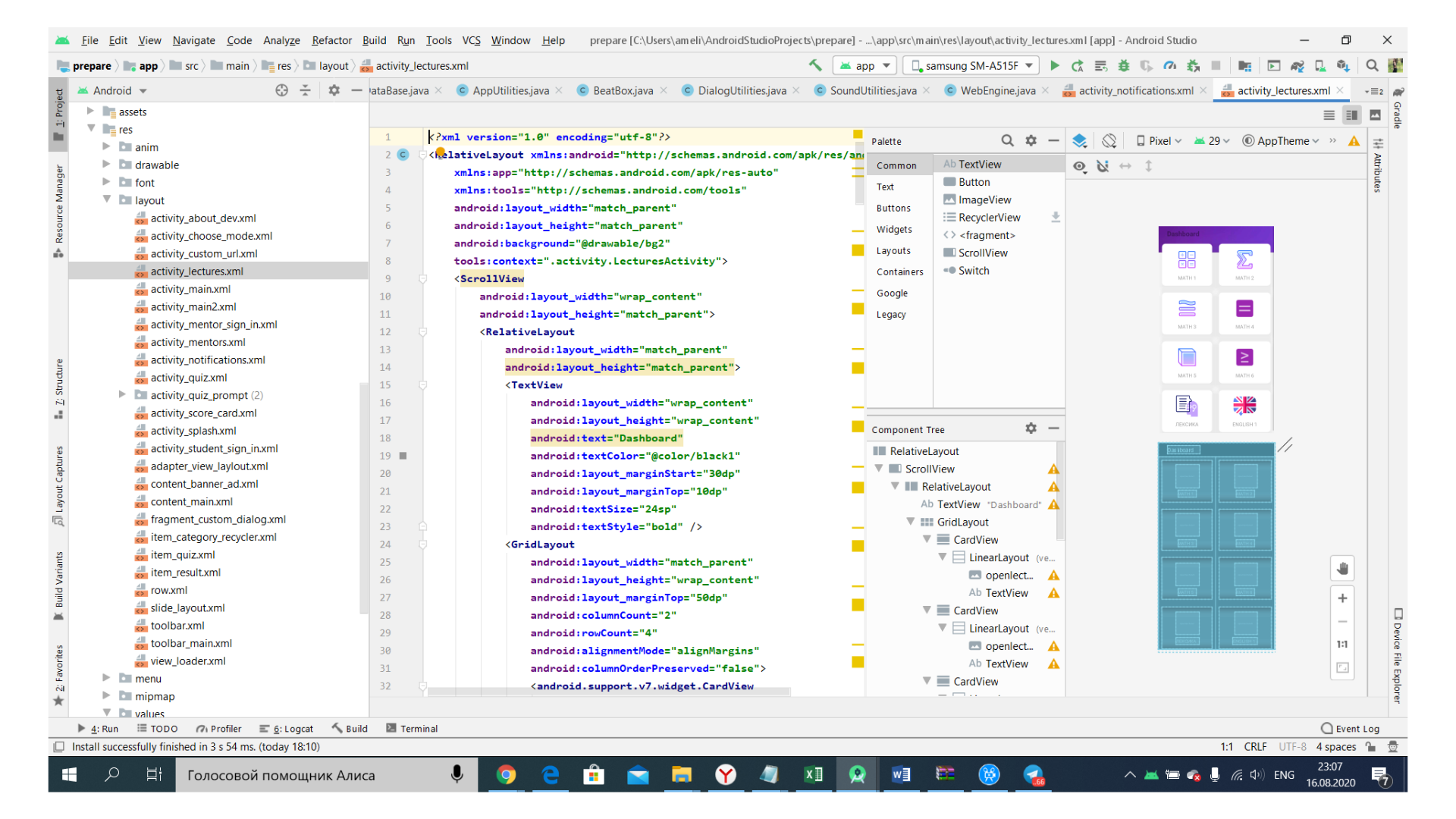Screen dimensions: 1456x819
Task: Switch editor to Split view mode
Action: pyautogui.click(x=1351, y=115)
